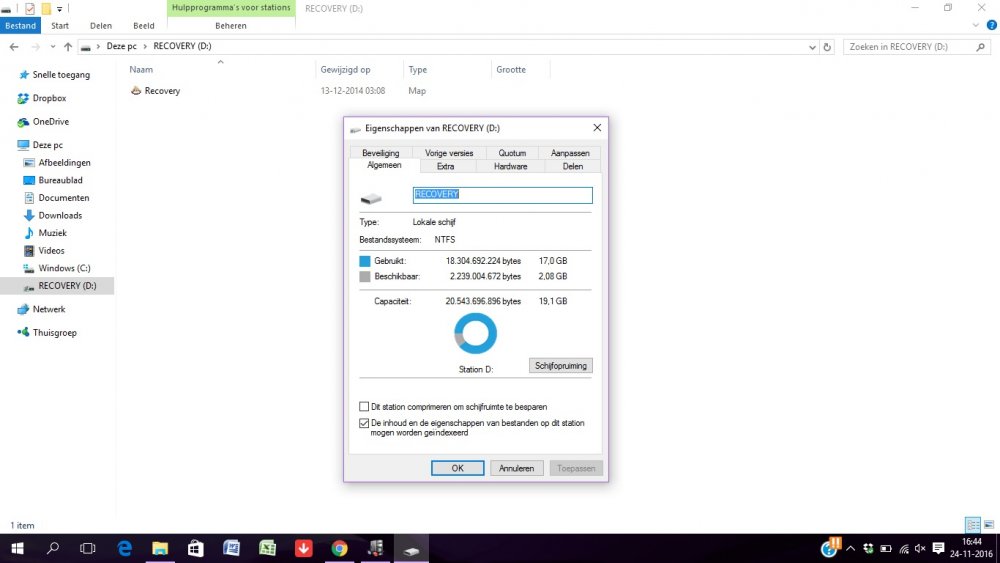Screen dimensions: 1000x563
Task: Open the Beeld ribbon tab
Action: [143, 26]
